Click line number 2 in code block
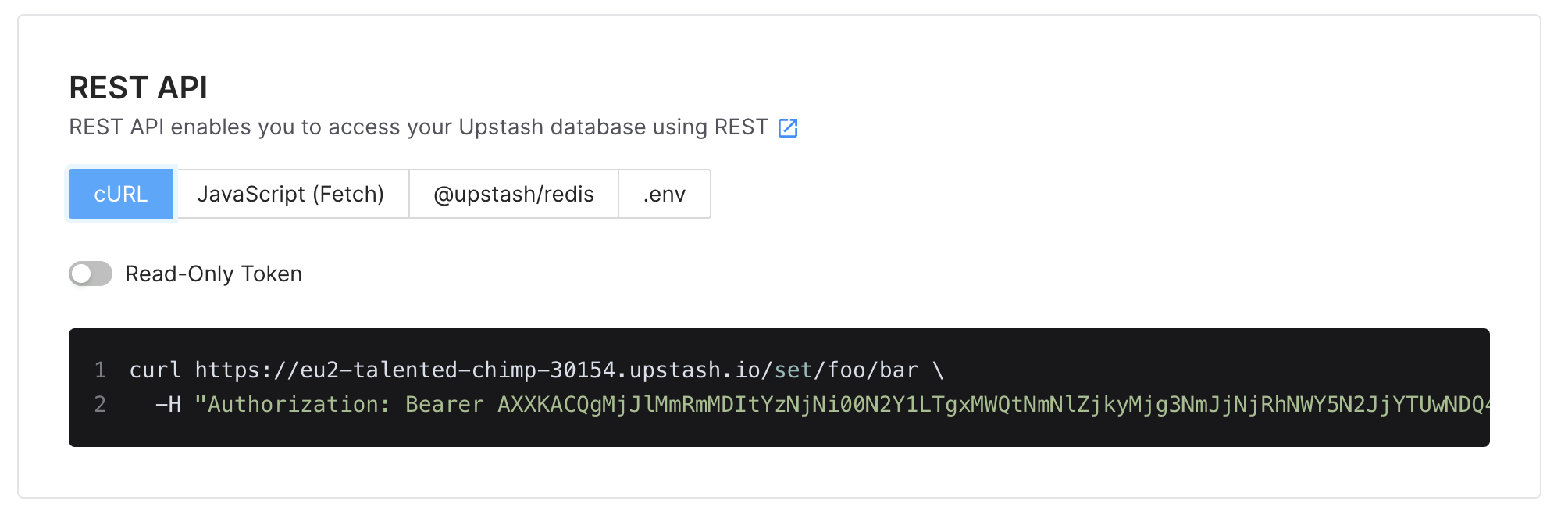Image resolution: width=1568 pixels, height=522 pixels. pyautogui.click(x=100, y=404)
